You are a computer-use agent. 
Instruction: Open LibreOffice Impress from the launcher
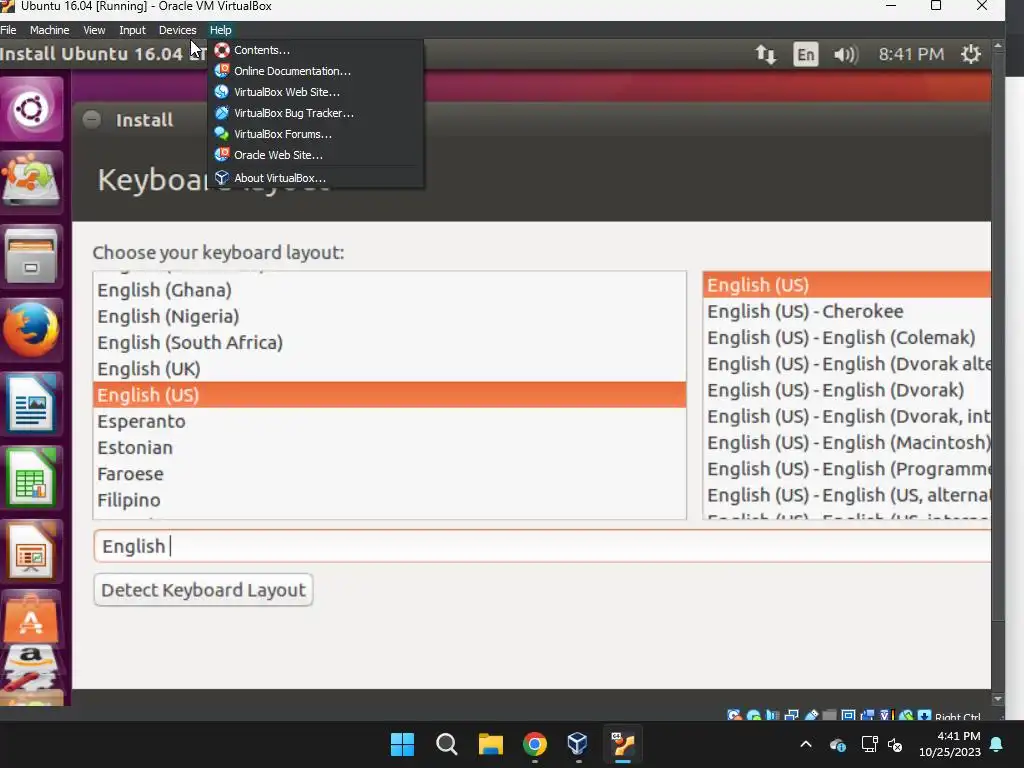[x=31, y=551]
